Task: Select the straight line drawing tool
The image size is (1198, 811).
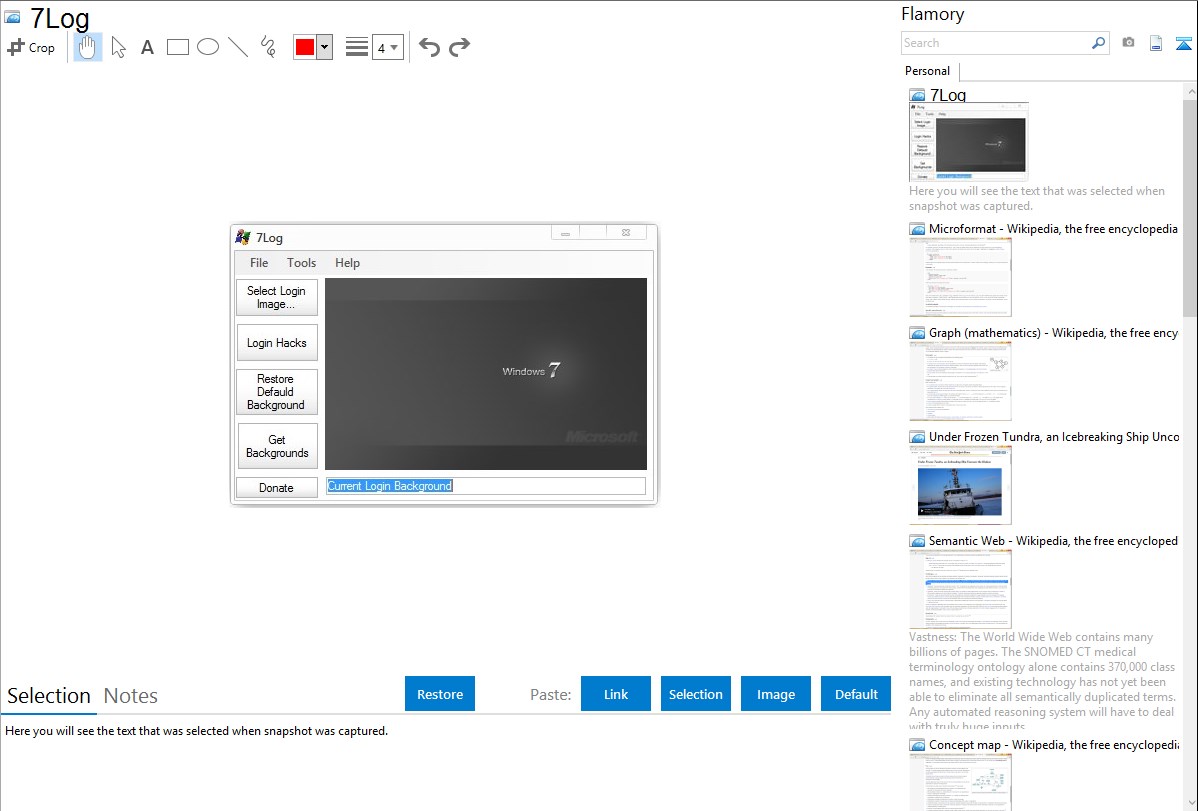Action: click(238, 47)
